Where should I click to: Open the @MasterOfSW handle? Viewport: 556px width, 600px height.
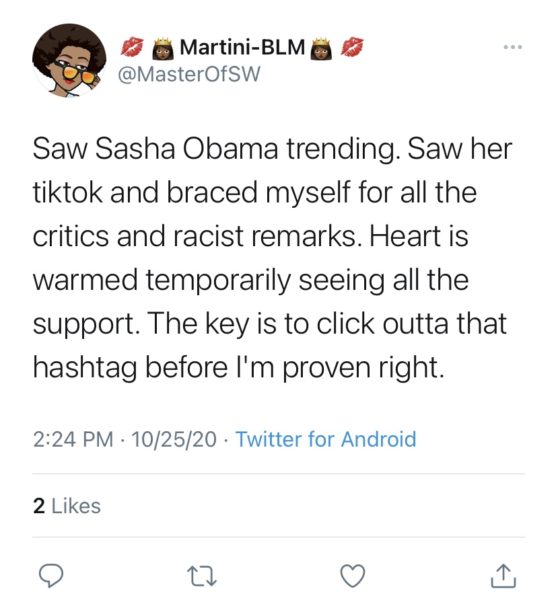pyautogui.click(x=189, y=74)
